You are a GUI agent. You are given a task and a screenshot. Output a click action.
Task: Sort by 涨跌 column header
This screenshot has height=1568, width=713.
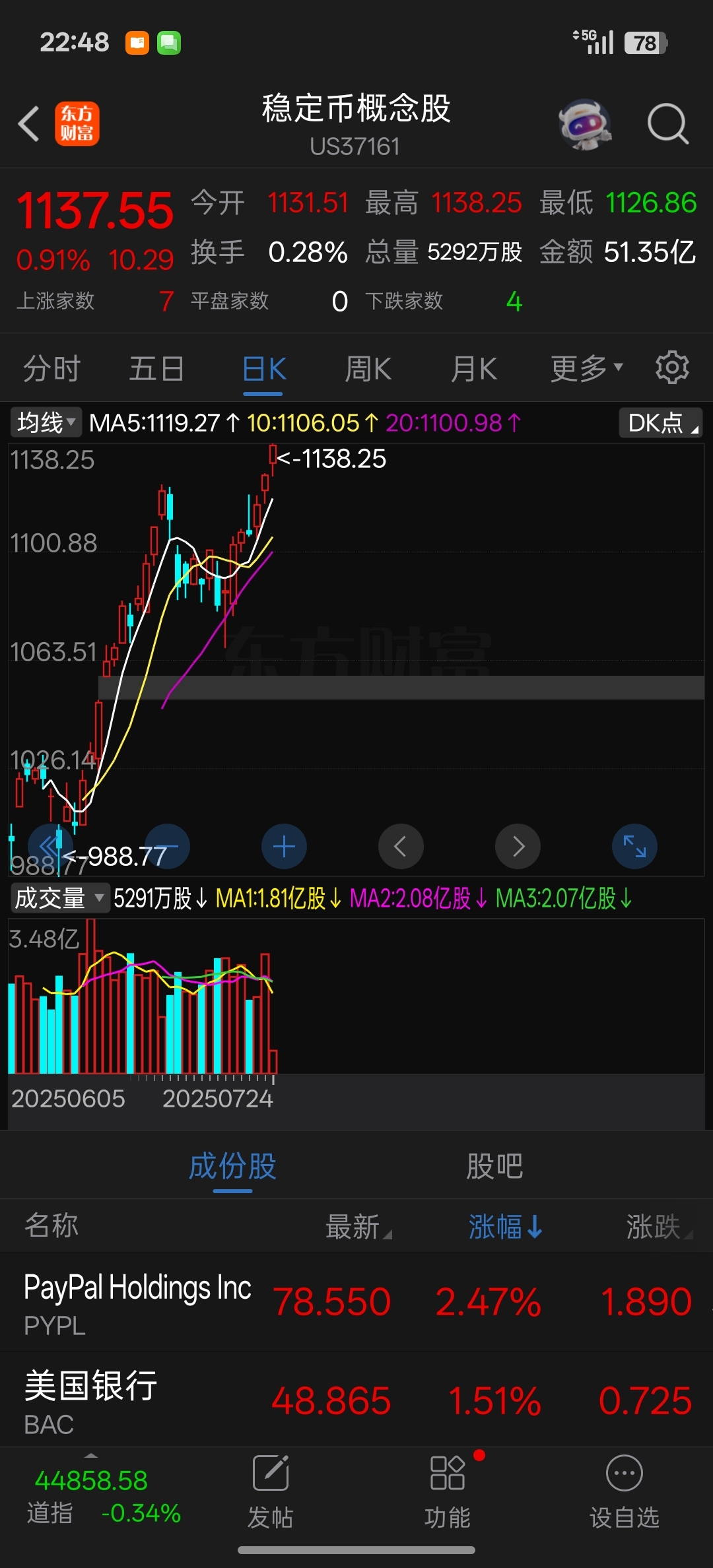point(659,1227)
